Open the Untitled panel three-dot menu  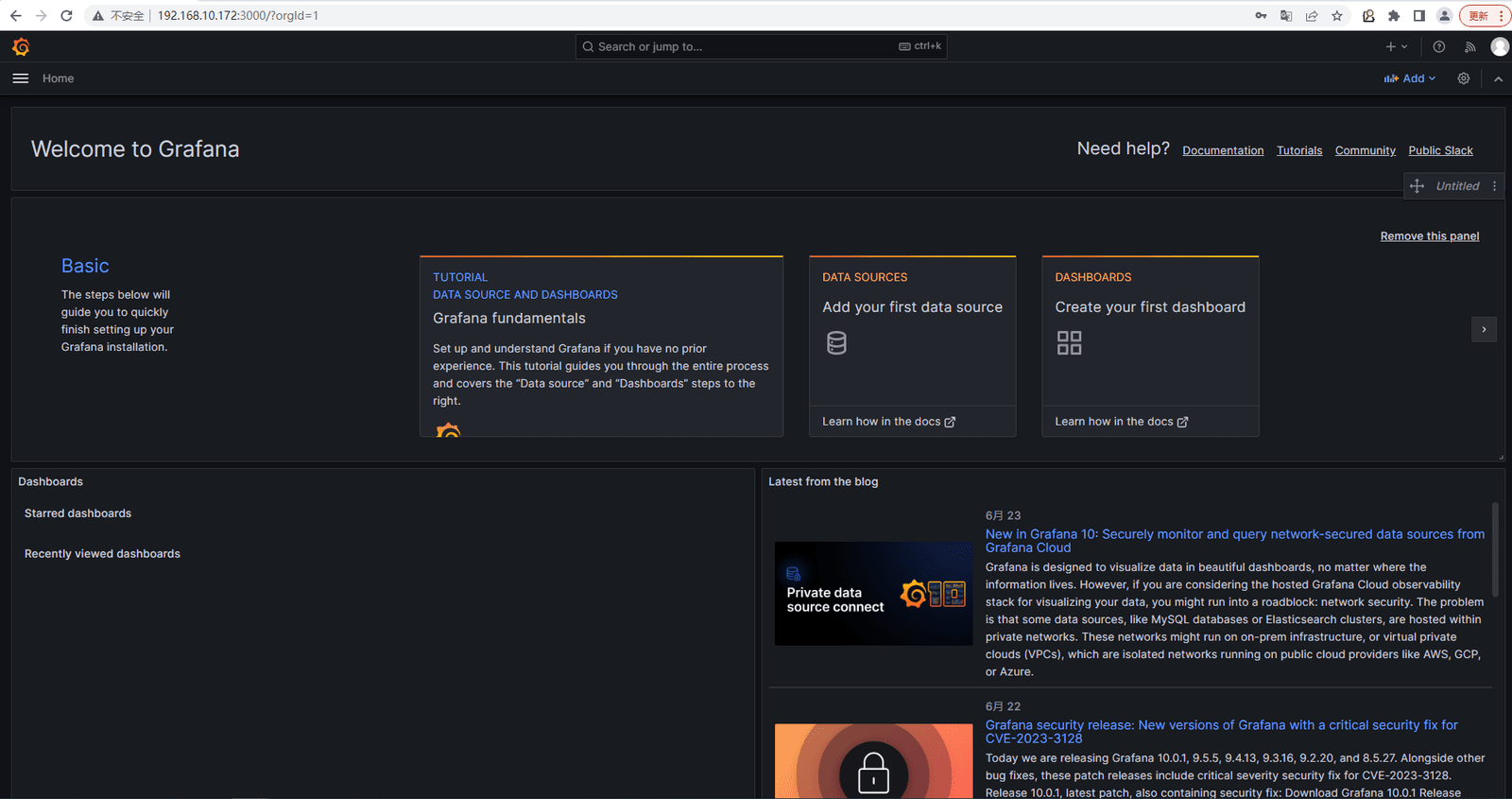tap(1494, 186)
